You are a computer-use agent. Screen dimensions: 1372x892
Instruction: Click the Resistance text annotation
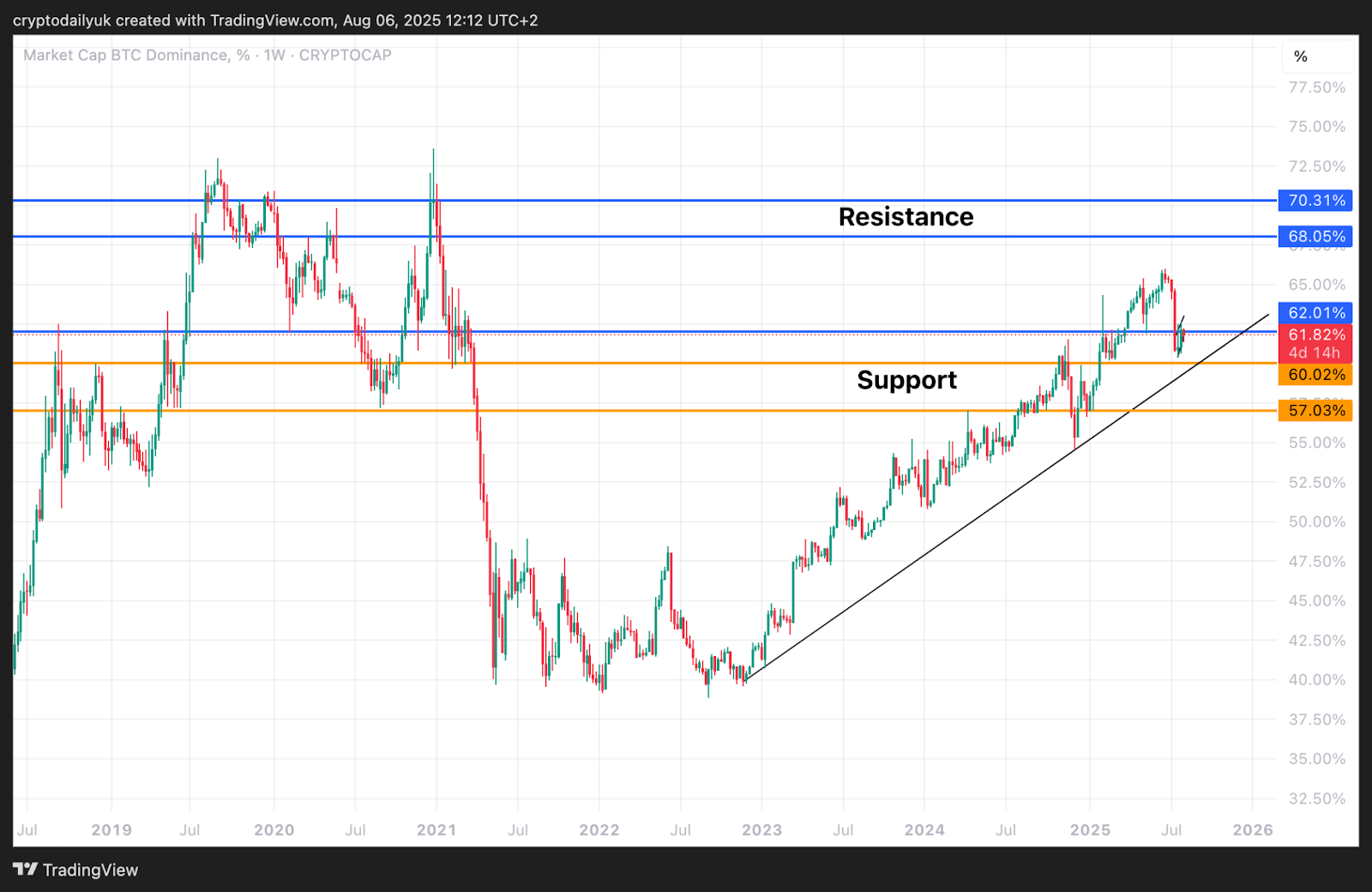click(906, 217)
